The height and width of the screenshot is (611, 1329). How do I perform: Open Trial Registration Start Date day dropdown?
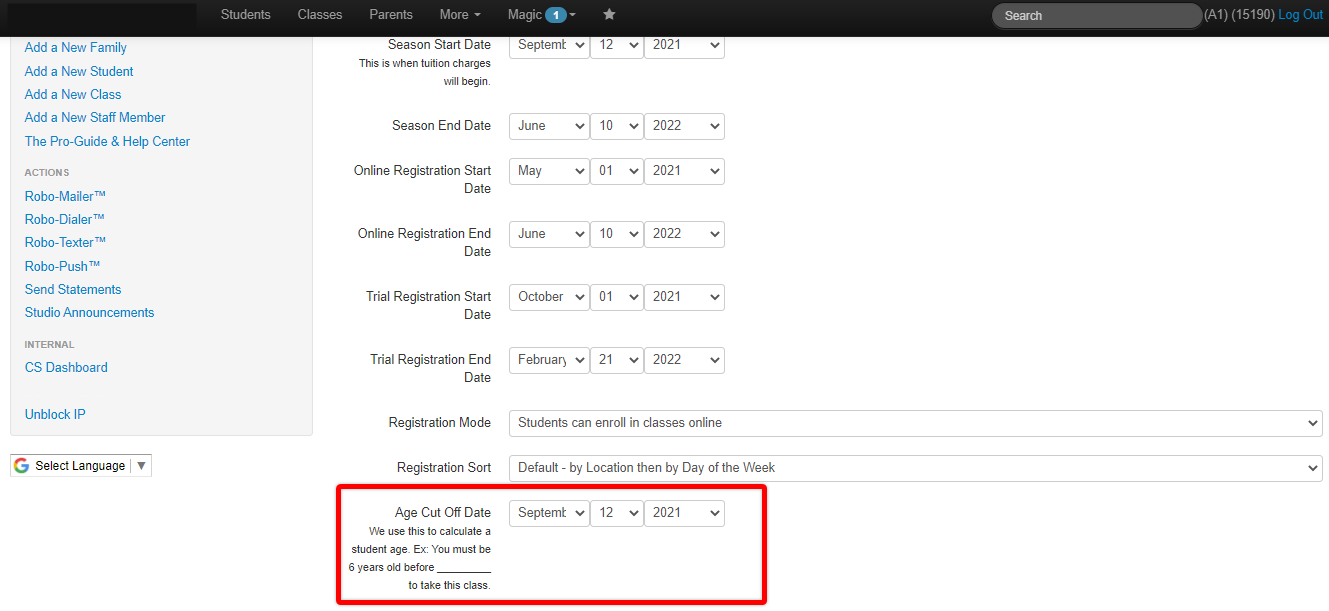click(617, 297)
